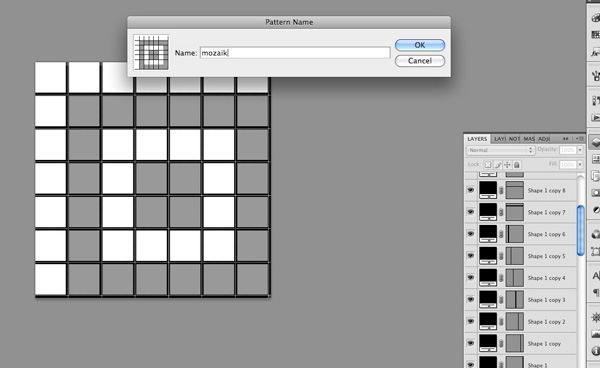Image resolution: width=600 pixels, height=368 pixels.
Task: Click the Fill percentage field
Action: click(x=568, y=165)
